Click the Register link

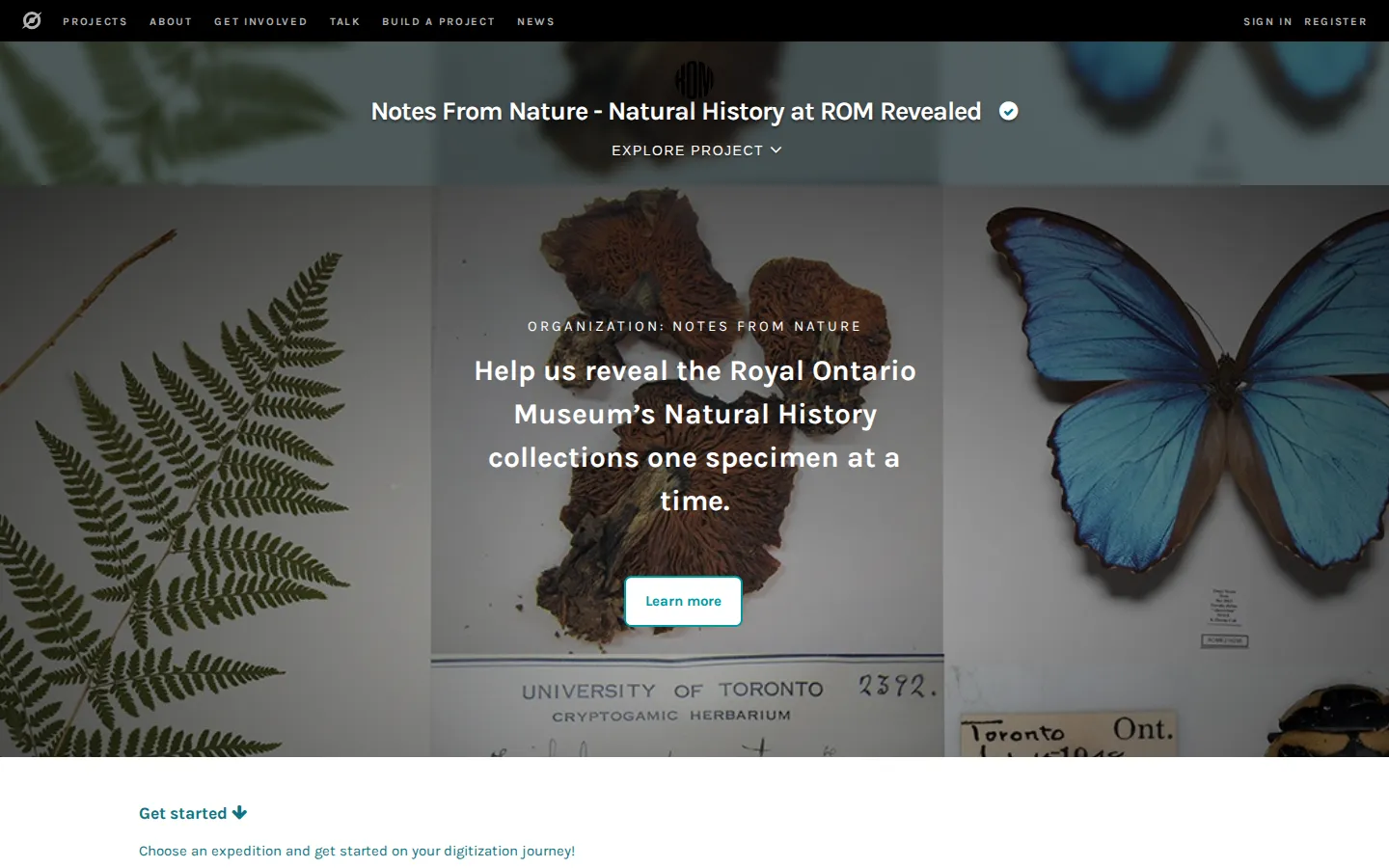click(1335, 21)
